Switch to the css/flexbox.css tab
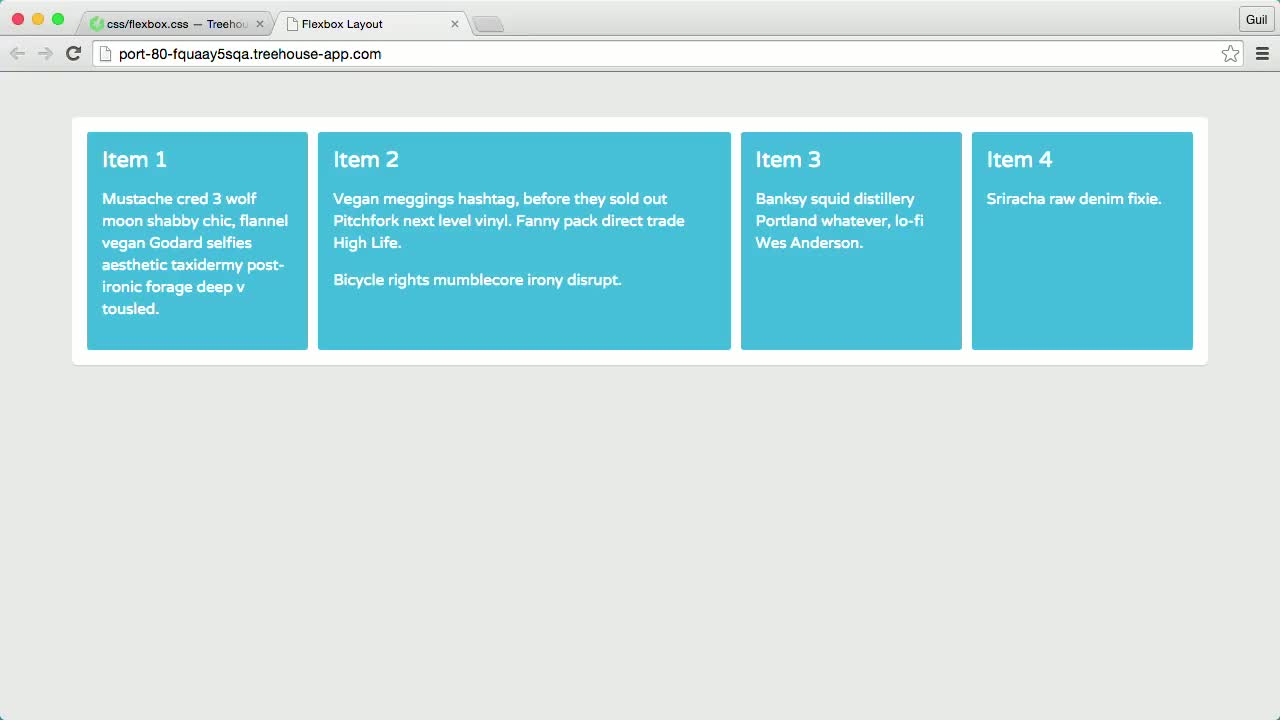 pos(177,23)
